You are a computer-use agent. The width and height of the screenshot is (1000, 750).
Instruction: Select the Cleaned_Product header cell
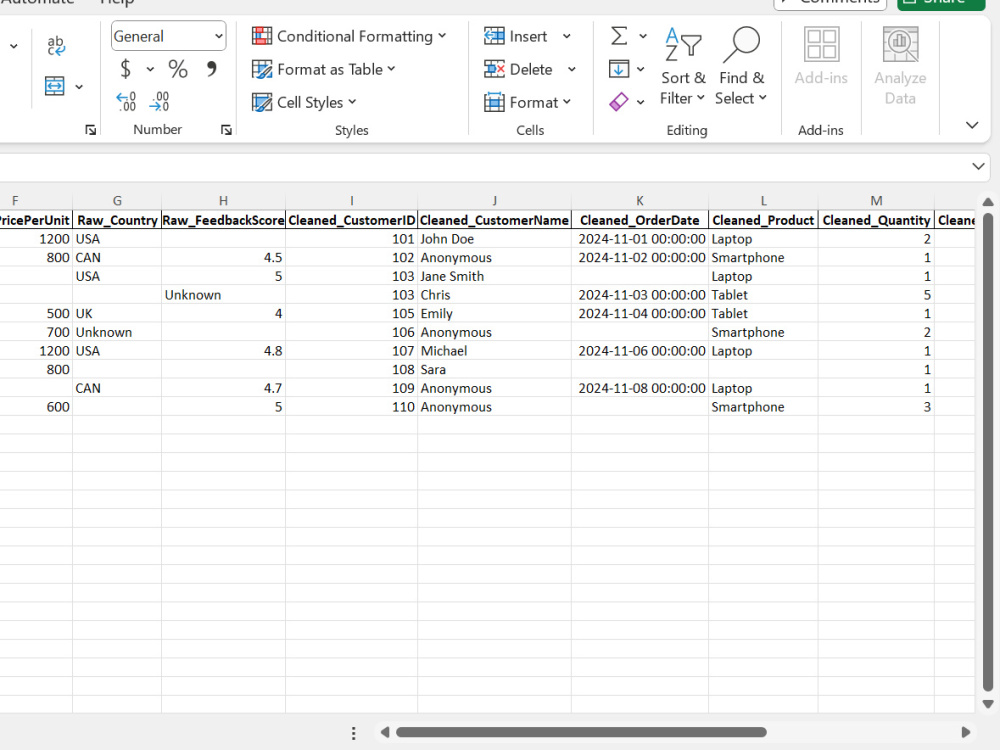[x=763, y=220]
